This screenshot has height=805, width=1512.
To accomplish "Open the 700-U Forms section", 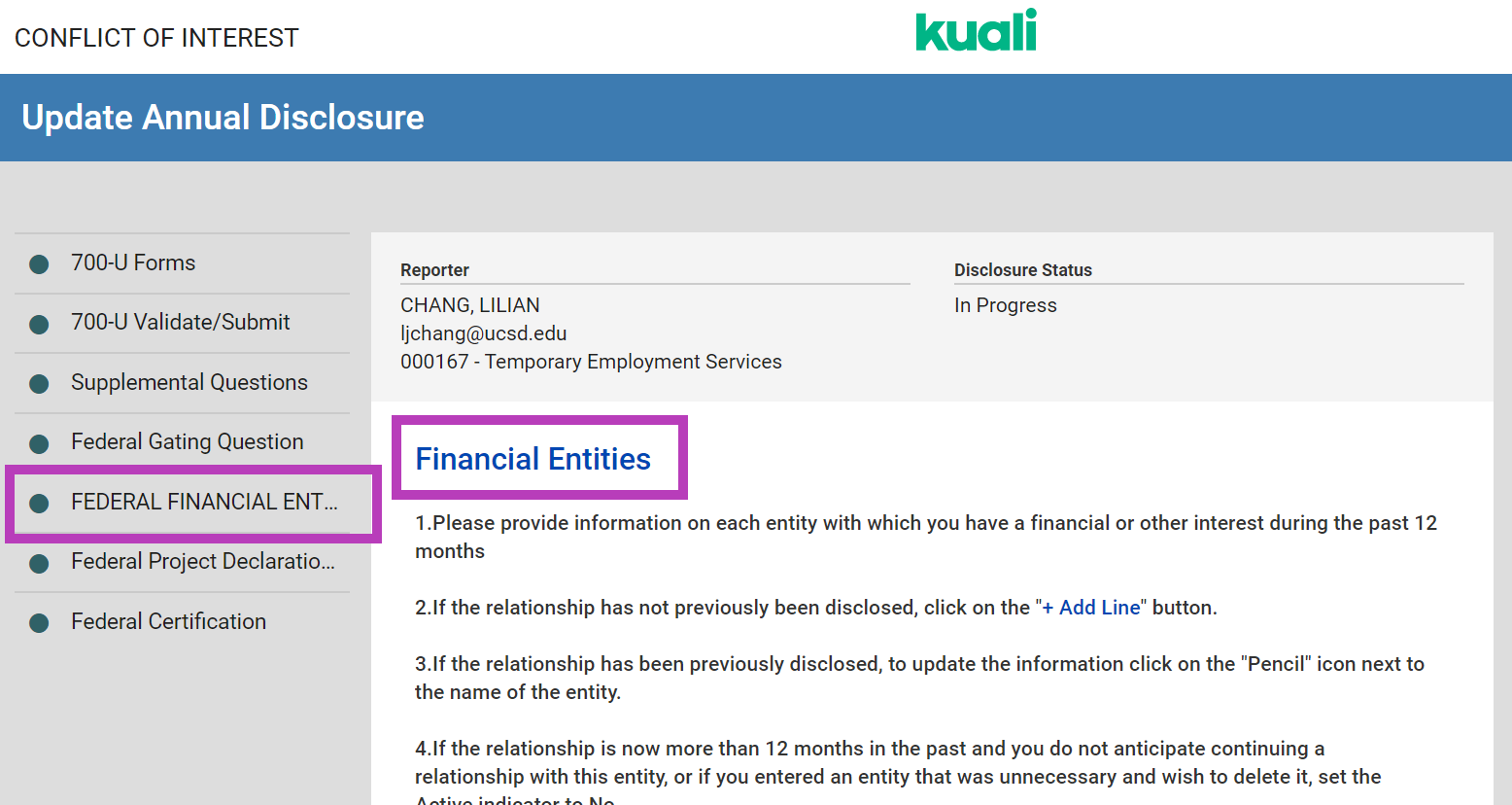I will (x=133, y=262).
